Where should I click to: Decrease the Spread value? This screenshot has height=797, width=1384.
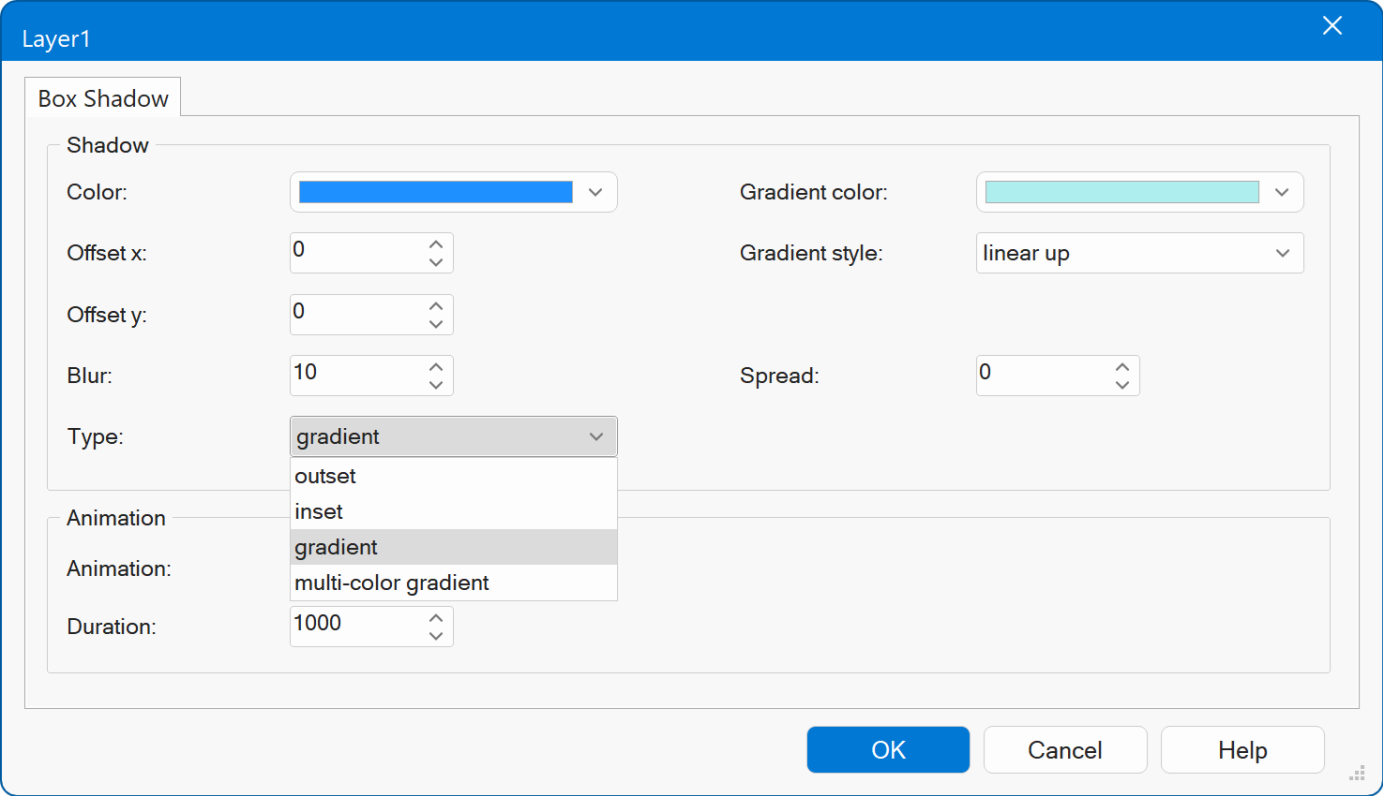point(1122,385)
